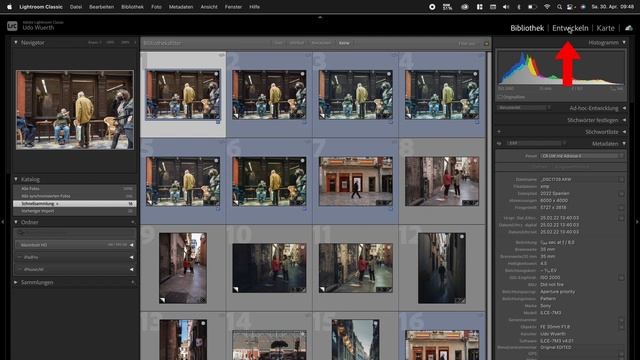This screenshot has height=360, width=640.
Task: Choose the Keine filter option
Action: tap(344, 43)
